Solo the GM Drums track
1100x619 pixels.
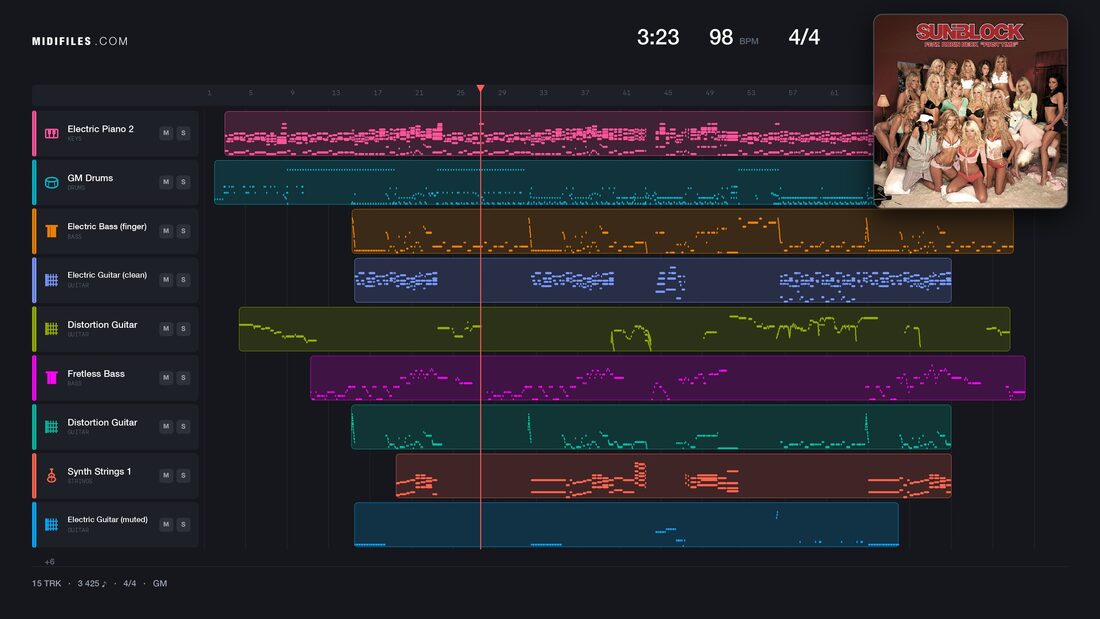click(183, 182)
